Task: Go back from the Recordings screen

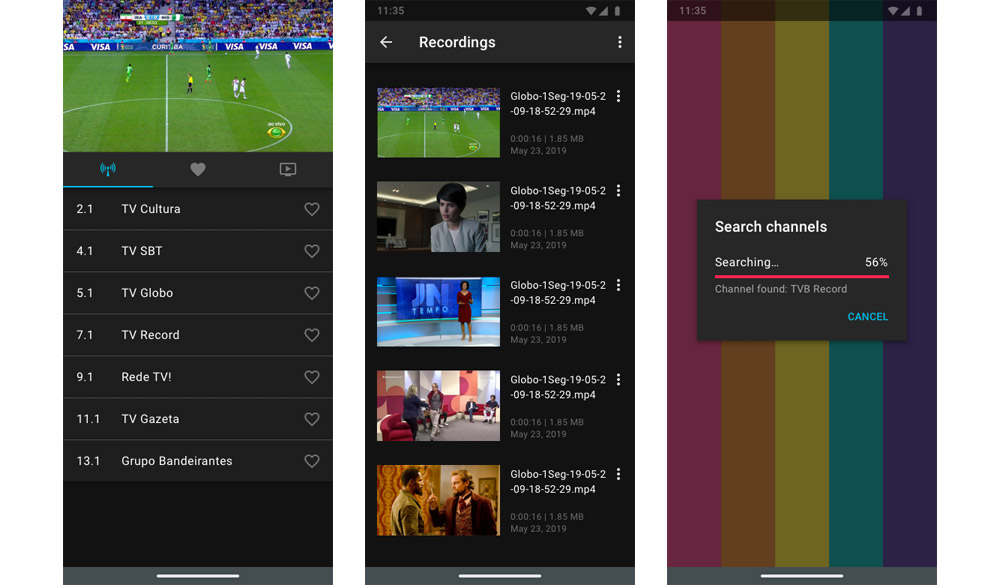Action: [386, 42]
